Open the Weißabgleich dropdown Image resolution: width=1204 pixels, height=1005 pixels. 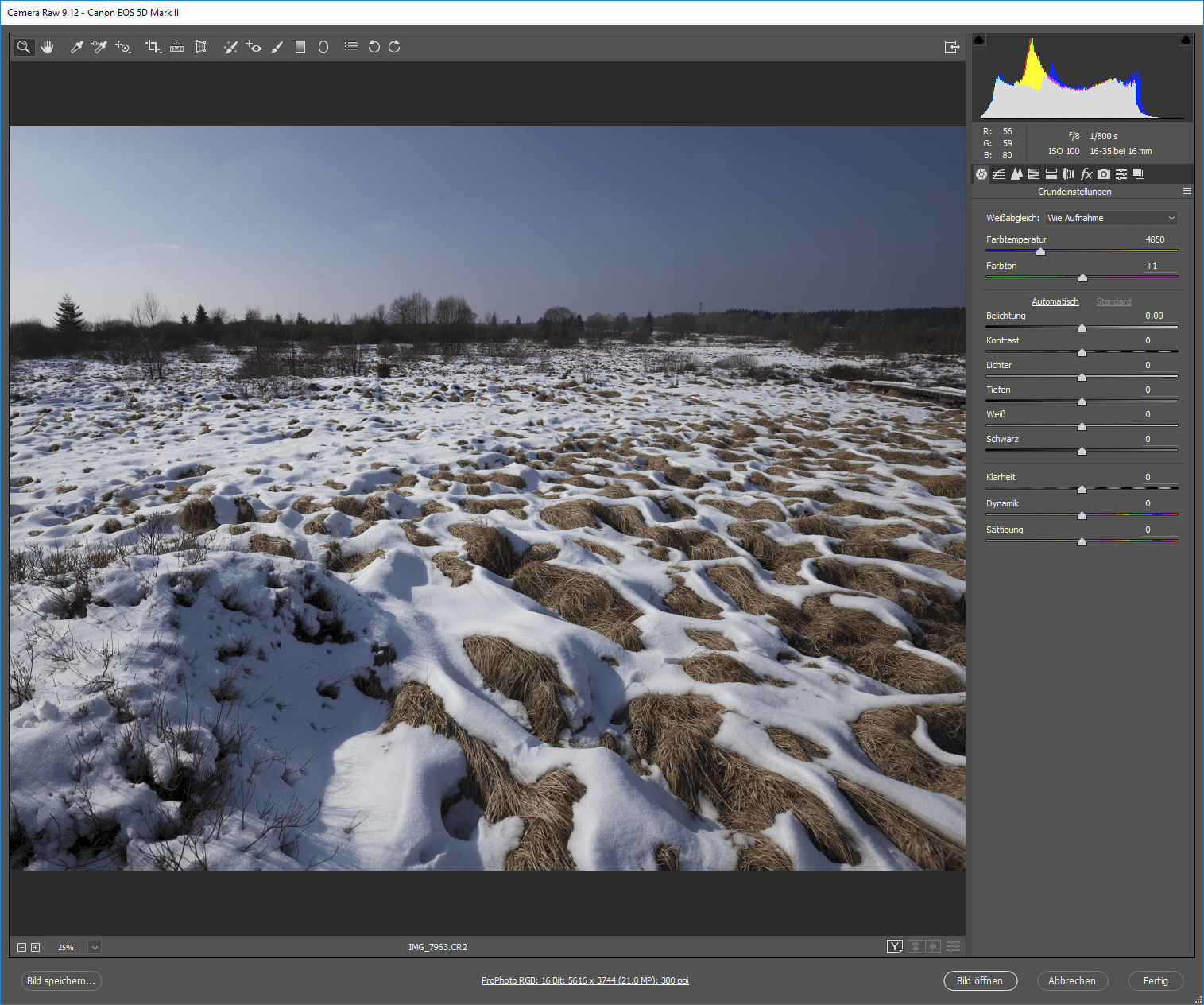[x=1111, y=218]
